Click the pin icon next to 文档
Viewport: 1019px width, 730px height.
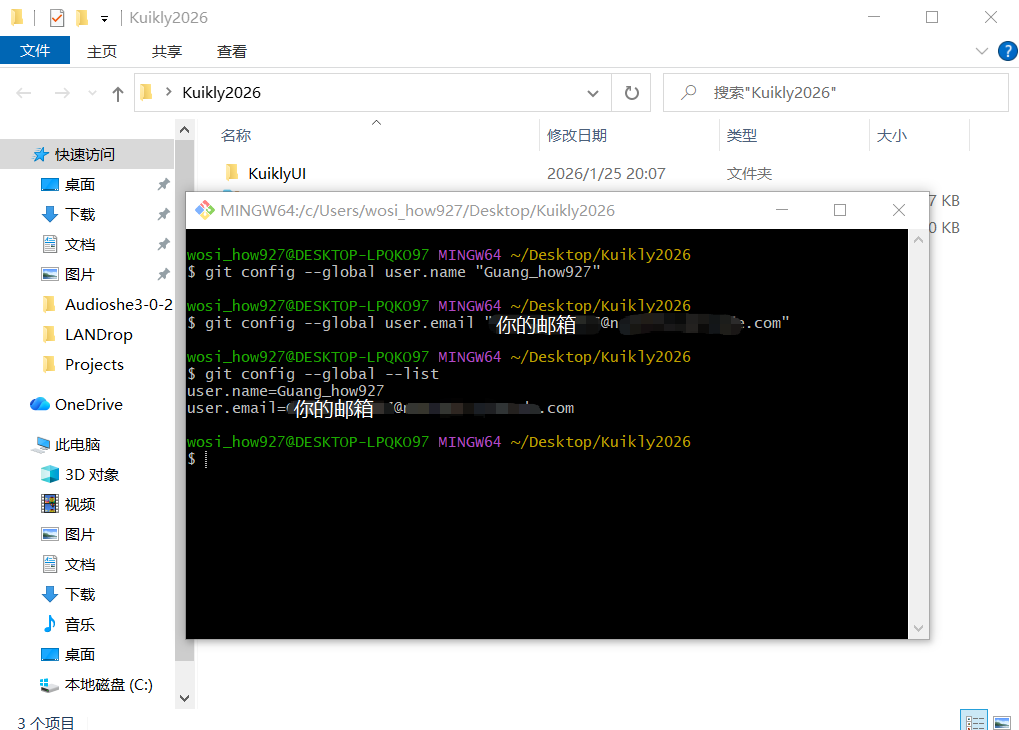[163, 244]
